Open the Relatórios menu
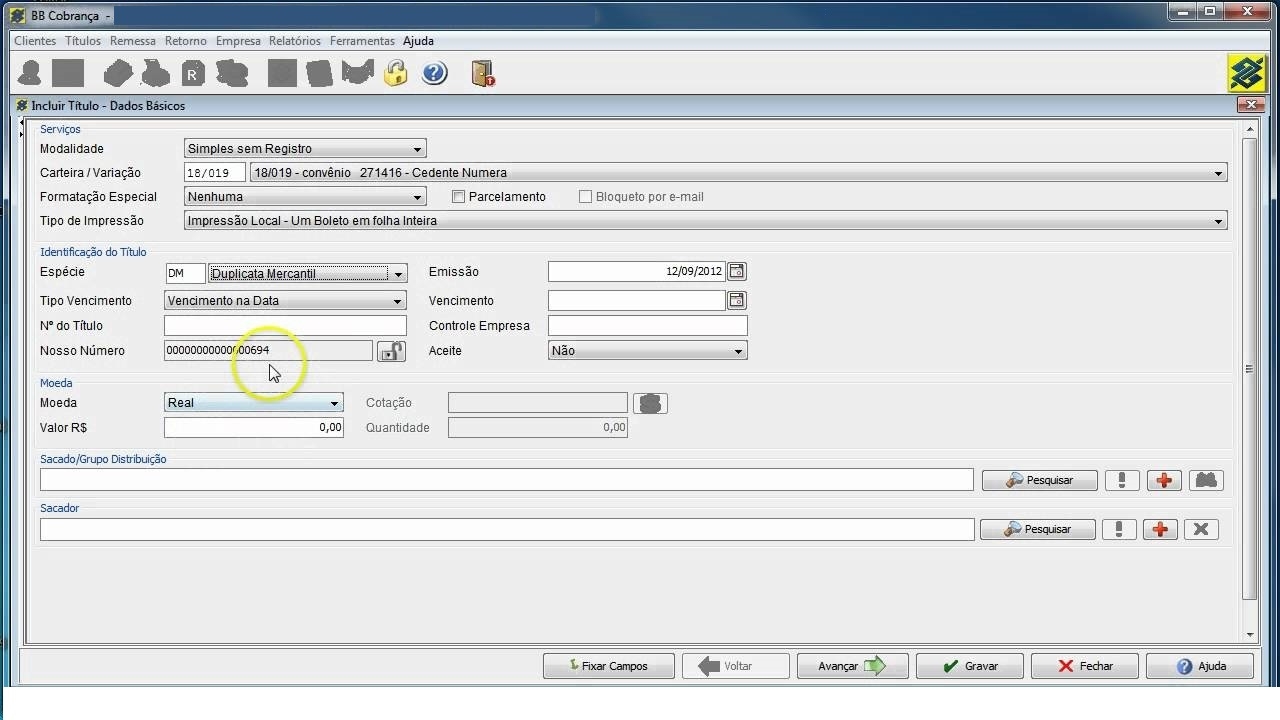1280x720 pixels. click(295, 41)
